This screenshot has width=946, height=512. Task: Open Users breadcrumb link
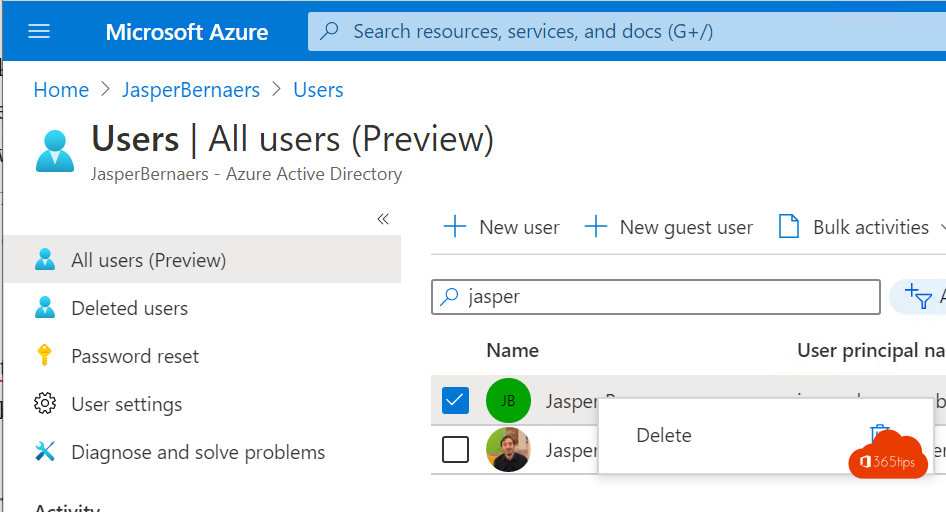[x=318, y=90]
